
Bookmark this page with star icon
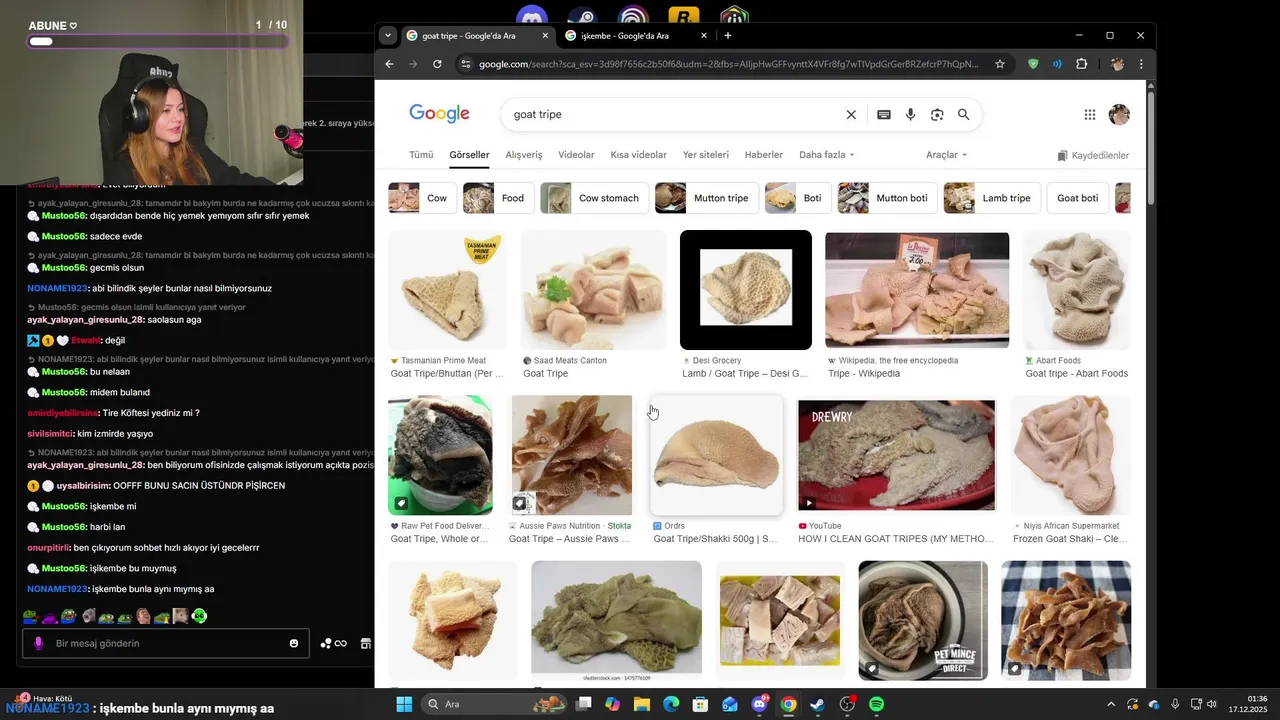[x=999, y=64]
